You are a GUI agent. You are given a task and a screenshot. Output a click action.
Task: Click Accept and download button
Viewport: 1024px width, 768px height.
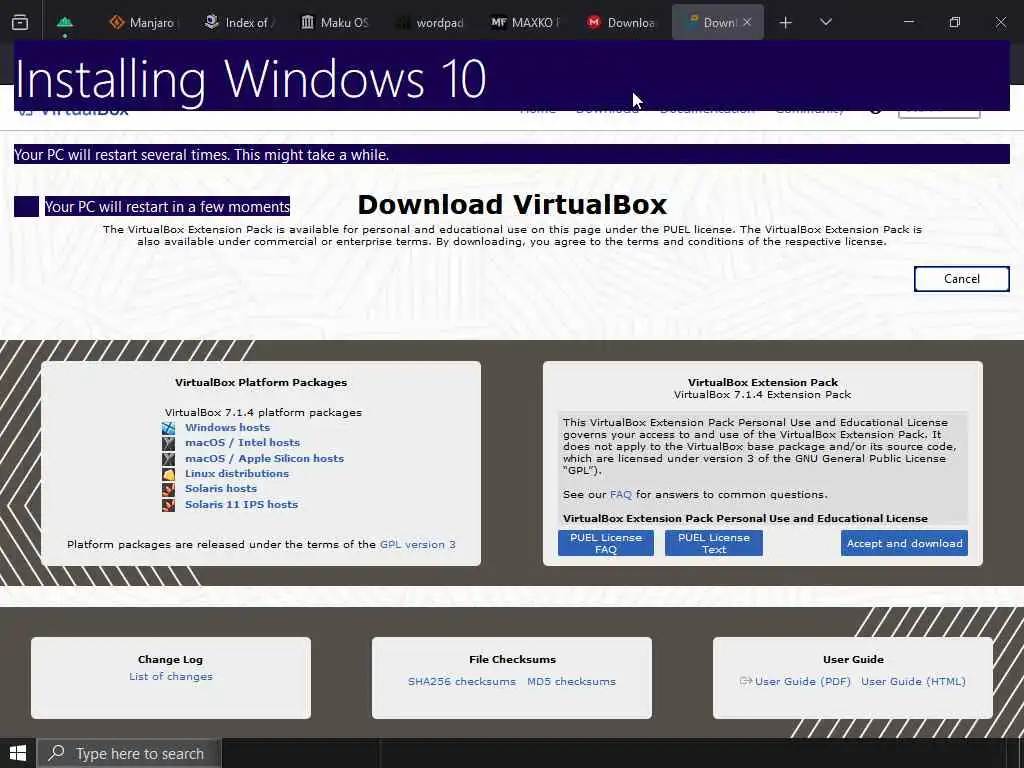(x=904, y=543)
